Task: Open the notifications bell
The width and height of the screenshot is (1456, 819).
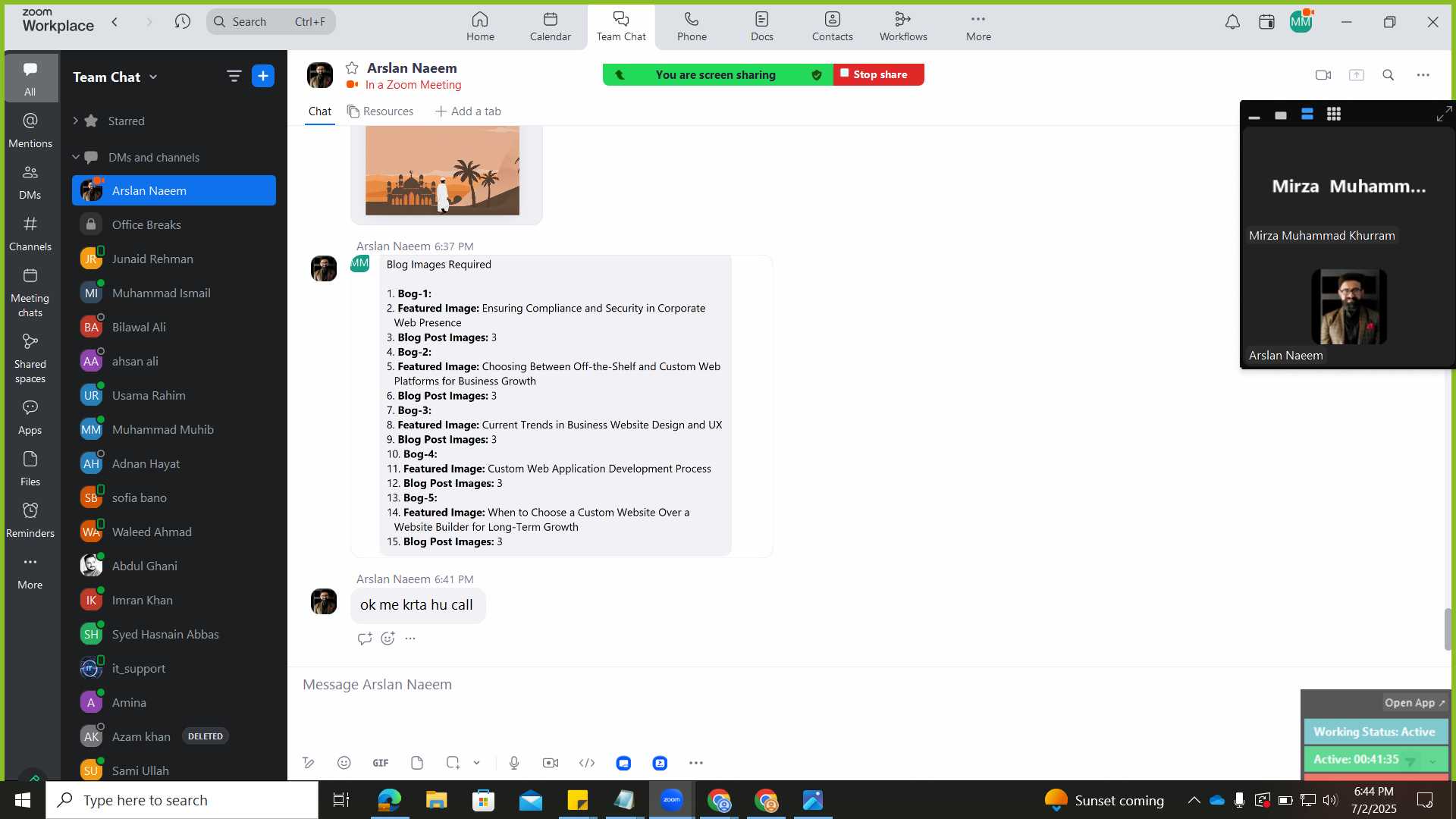Action: 1232,22
